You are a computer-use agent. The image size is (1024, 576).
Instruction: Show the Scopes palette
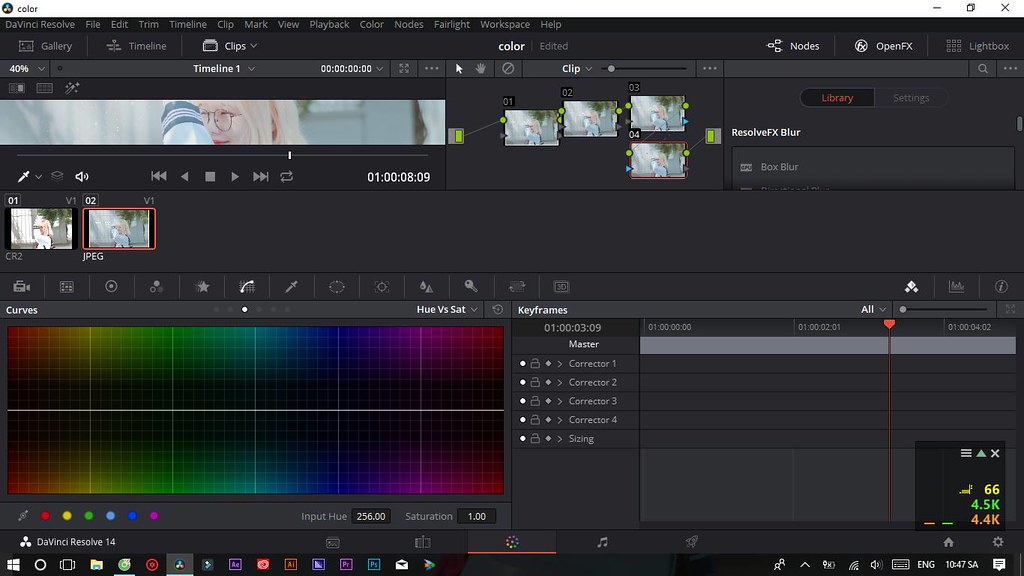click(957, 287)
